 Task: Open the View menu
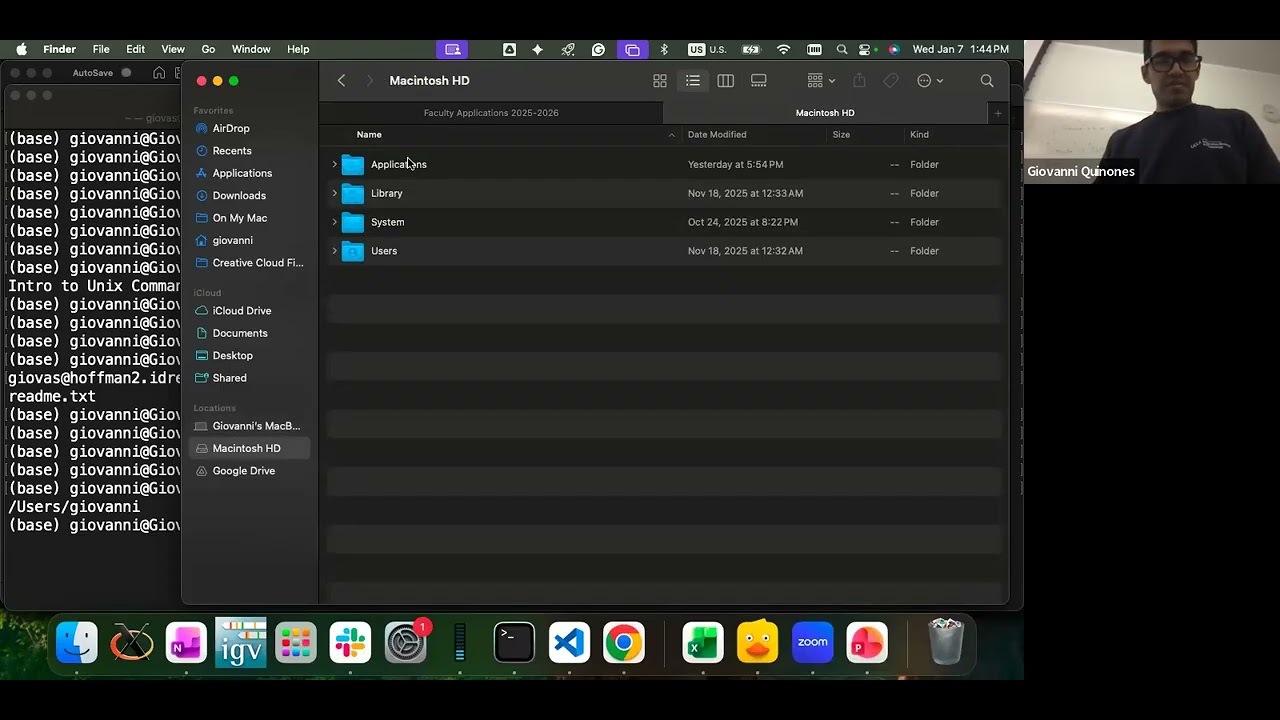(x=173, y=49)
